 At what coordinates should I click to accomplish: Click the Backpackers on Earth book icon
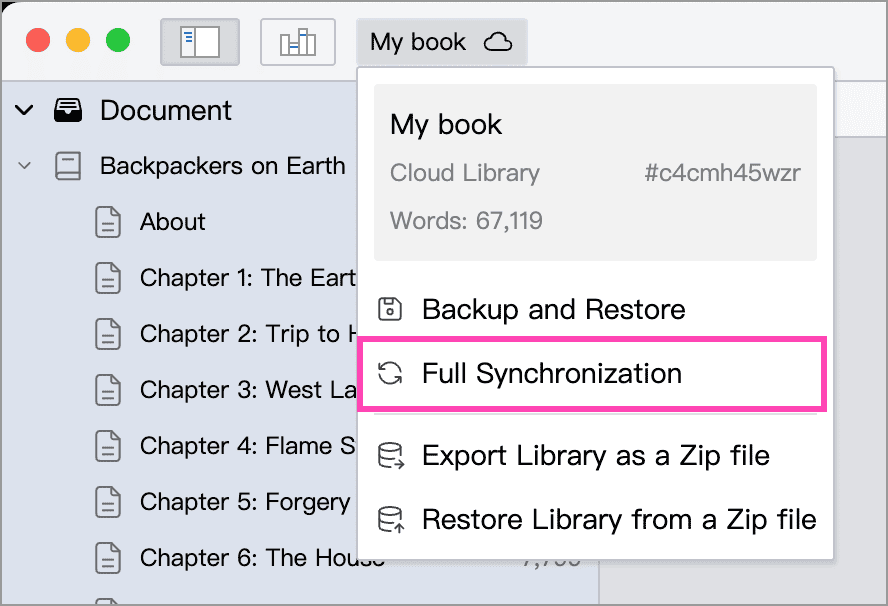click(x=68, y=166)
